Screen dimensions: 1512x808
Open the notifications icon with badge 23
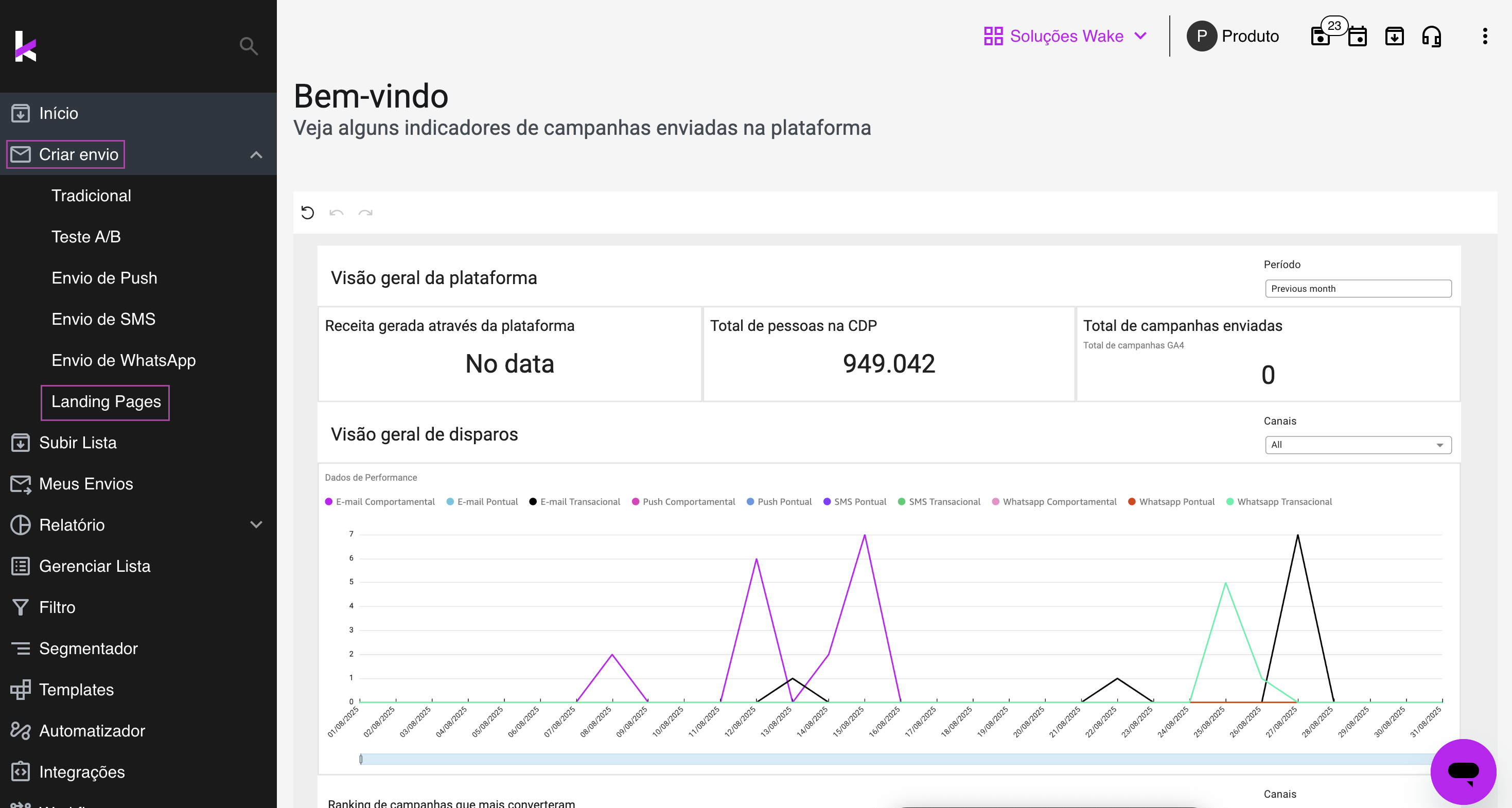1321,37
